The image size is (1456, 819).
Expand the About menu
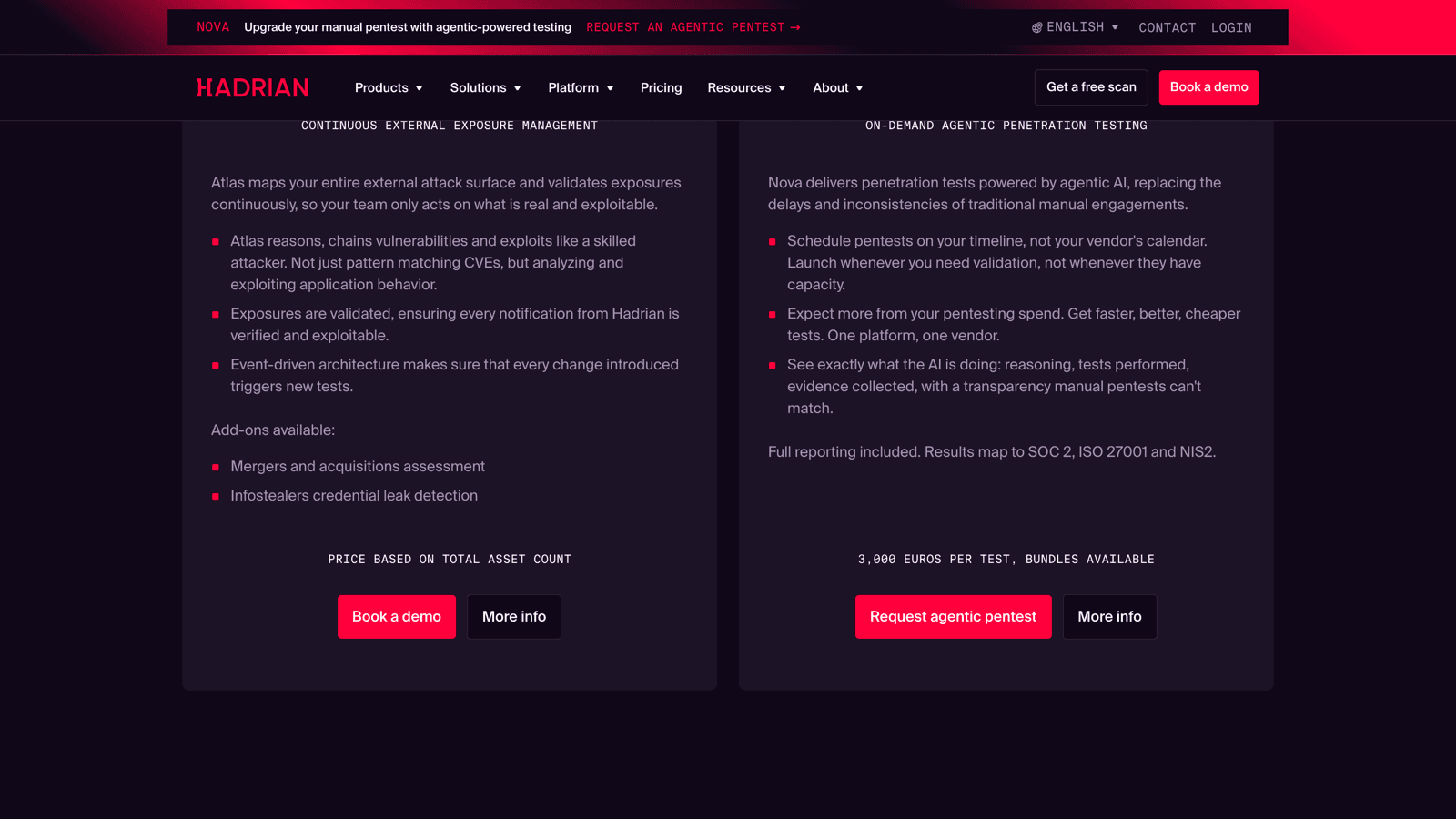point(837,87)
